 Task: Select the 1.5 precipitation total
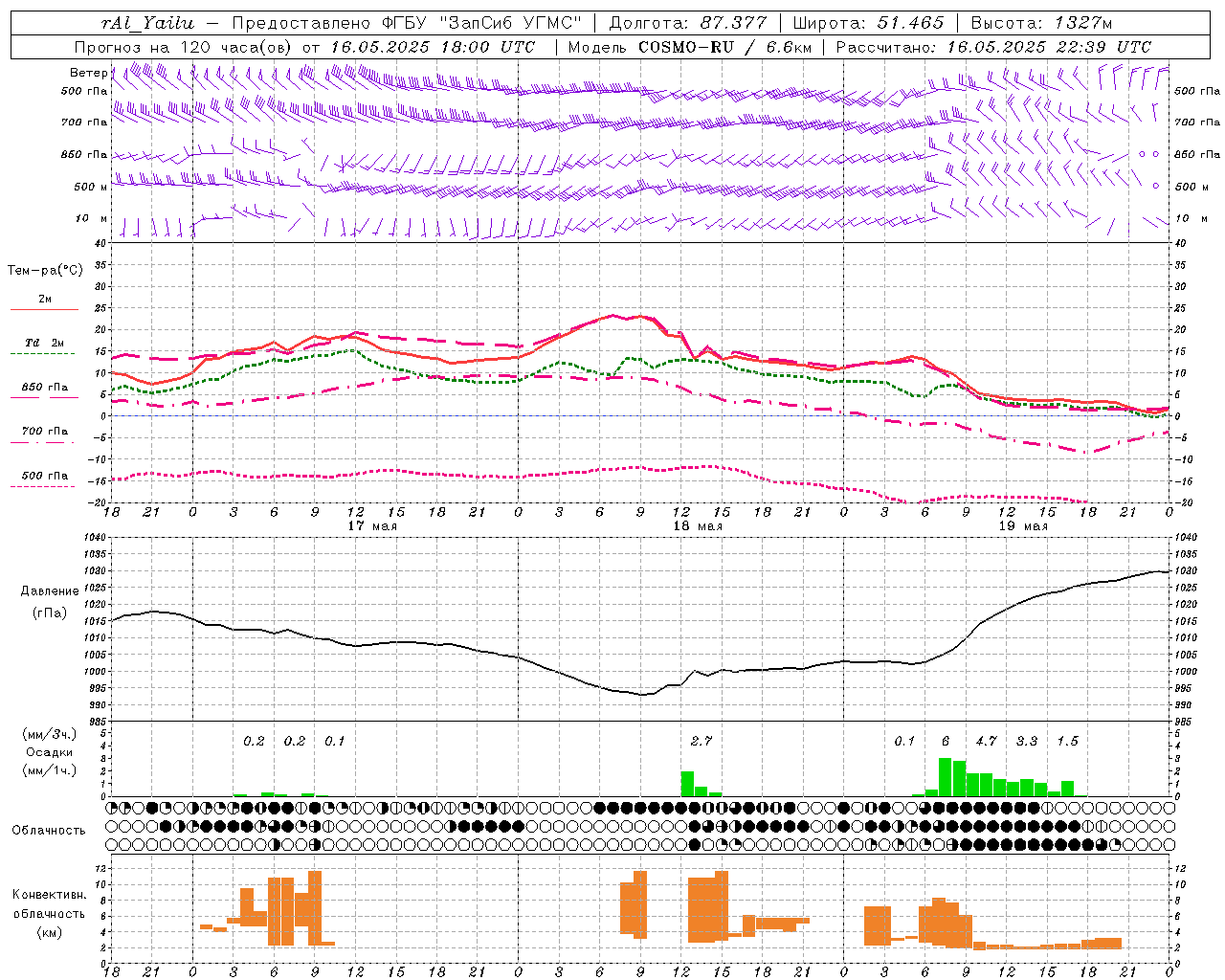(1067, 741)
